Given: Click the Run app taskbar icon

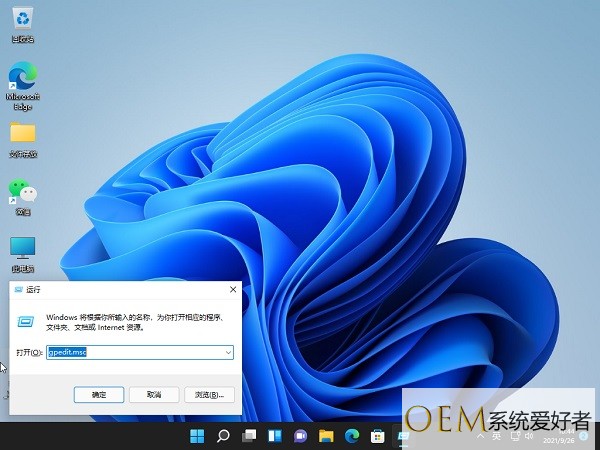Looking at the screenshot, I should pos(403,436).
